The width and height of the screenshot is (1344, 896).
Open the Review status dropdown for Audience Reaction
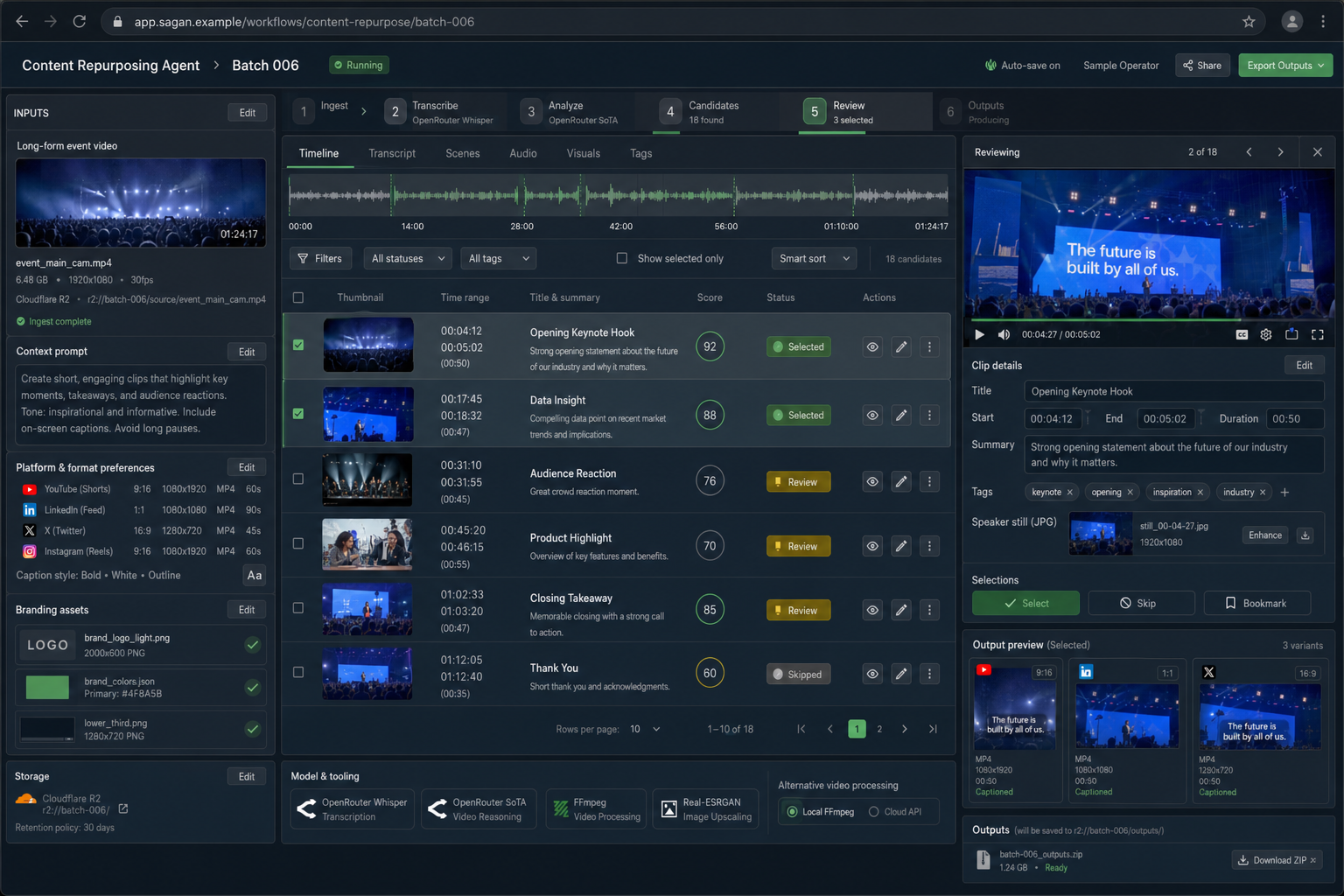[x=798, y=482]
